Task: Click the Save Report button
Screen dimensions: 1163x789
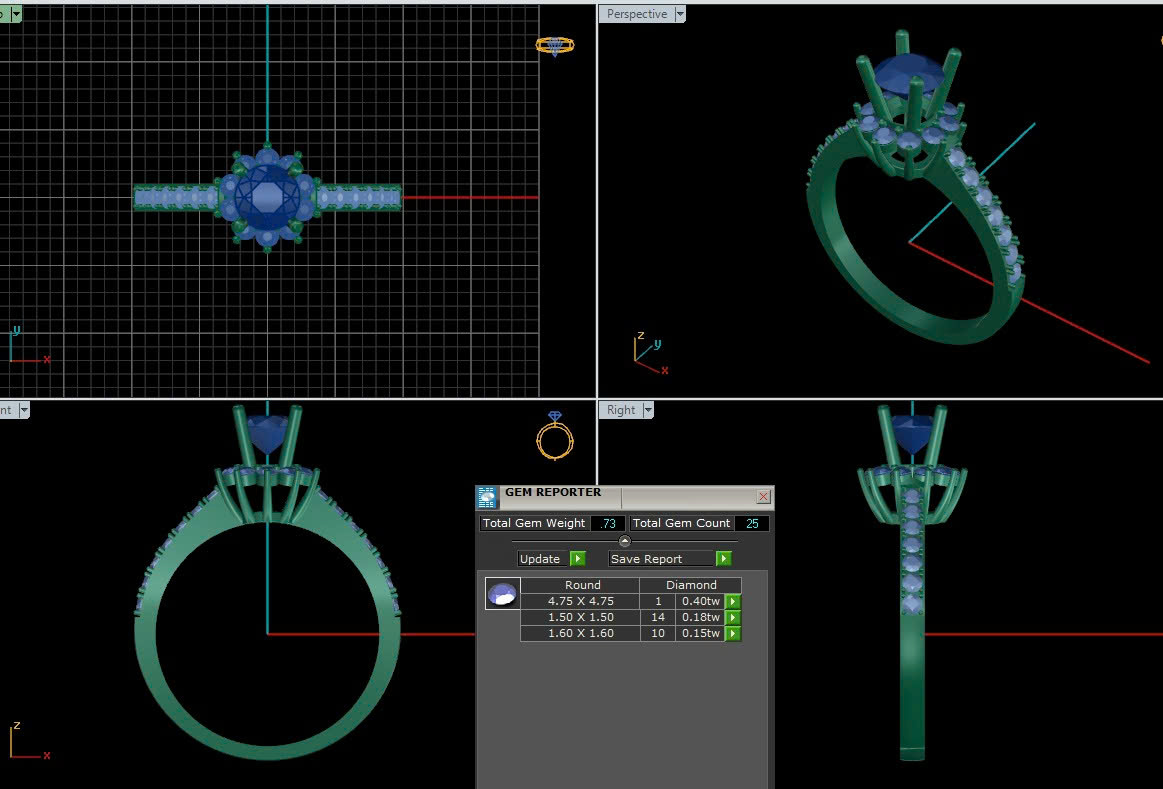Action: (x=660, y=559)
